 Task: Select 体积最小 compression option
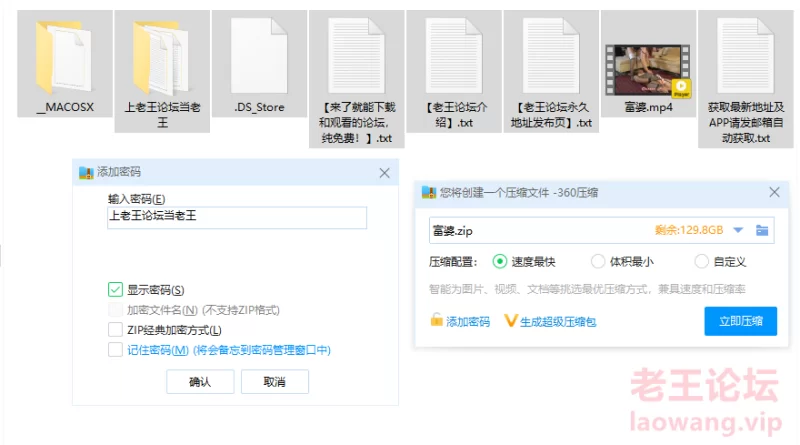597,262
